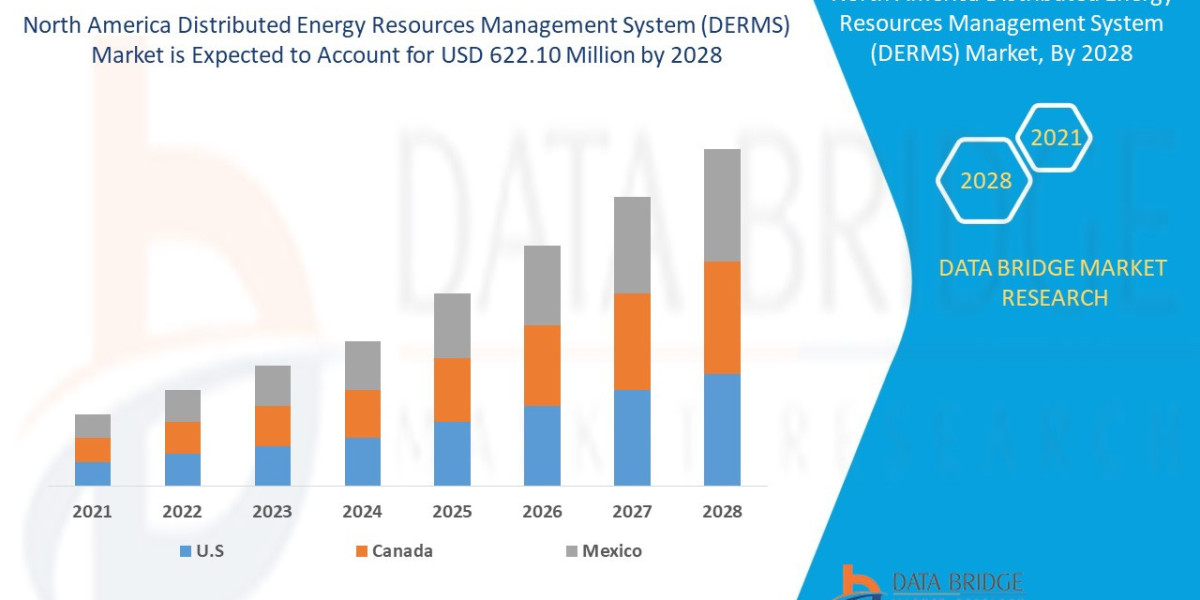Click the 2022 x-axis year label

183,511
